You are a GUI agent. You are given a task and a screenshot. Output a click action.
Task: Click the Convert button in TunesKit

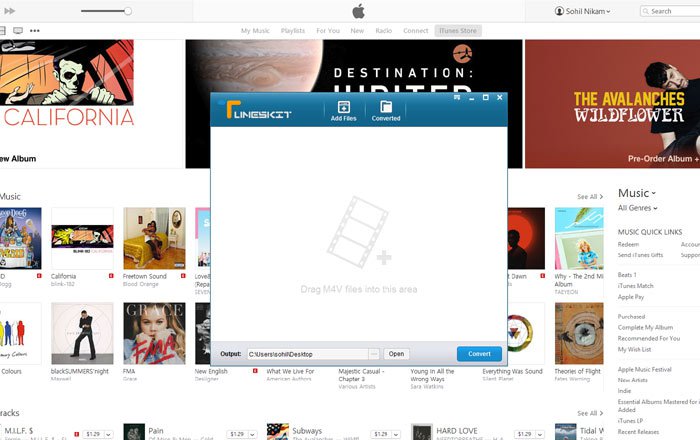click(x=479, y=354)
